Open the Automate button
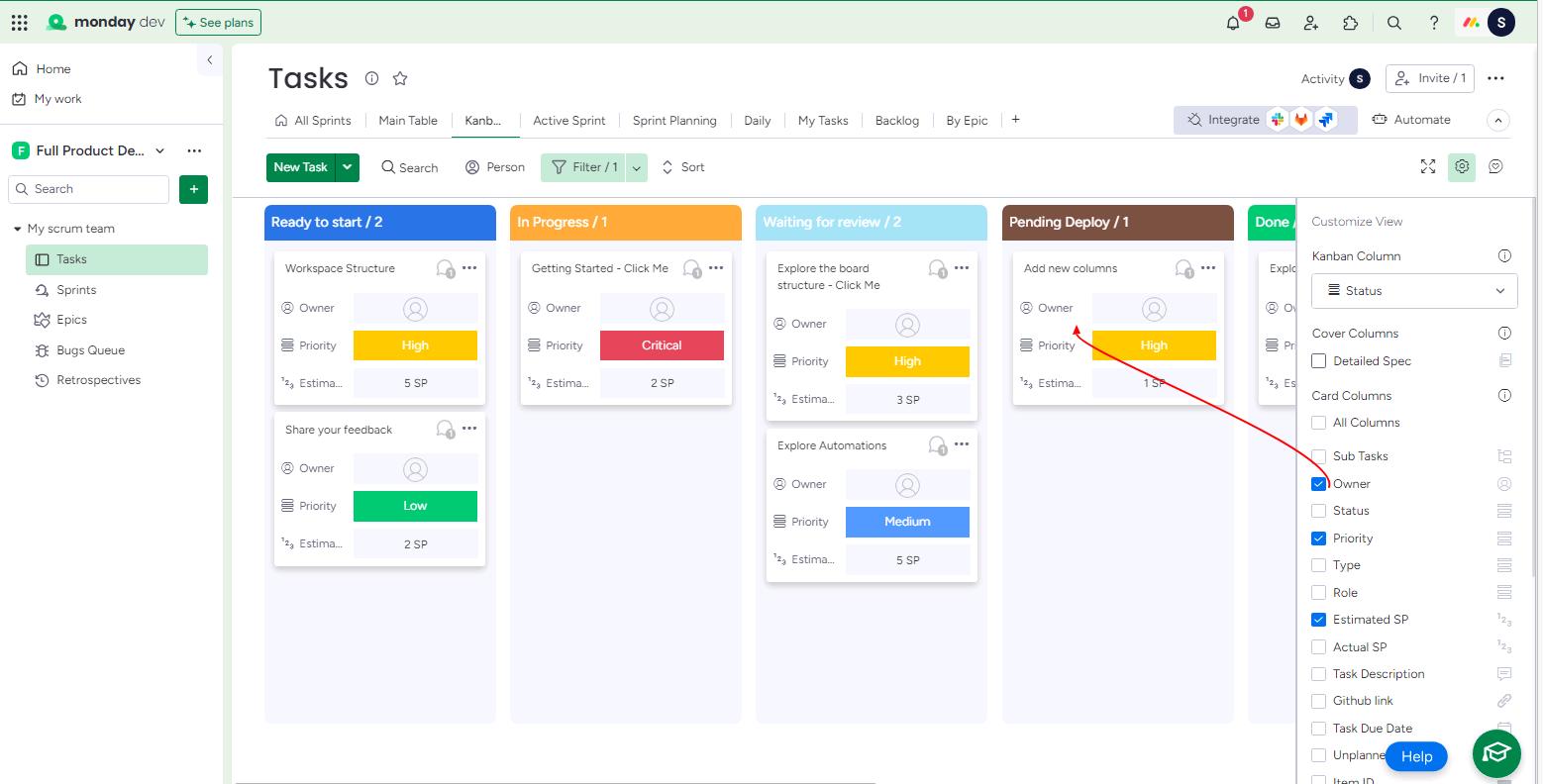The height and width of the screenshot is (784, 1543). 1411,120
